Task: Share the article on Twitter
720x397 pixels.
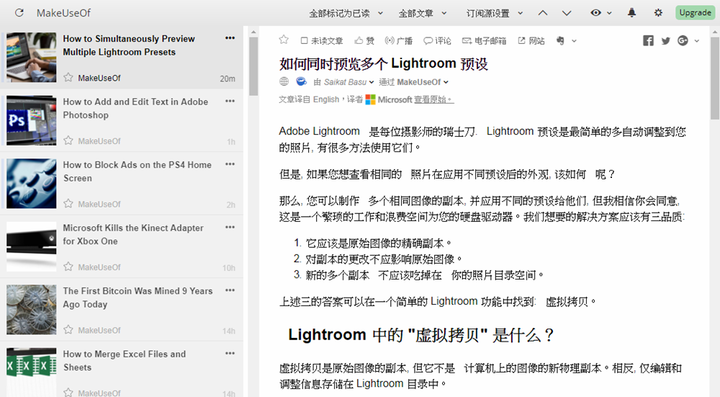Action: (x=666, y=41)
